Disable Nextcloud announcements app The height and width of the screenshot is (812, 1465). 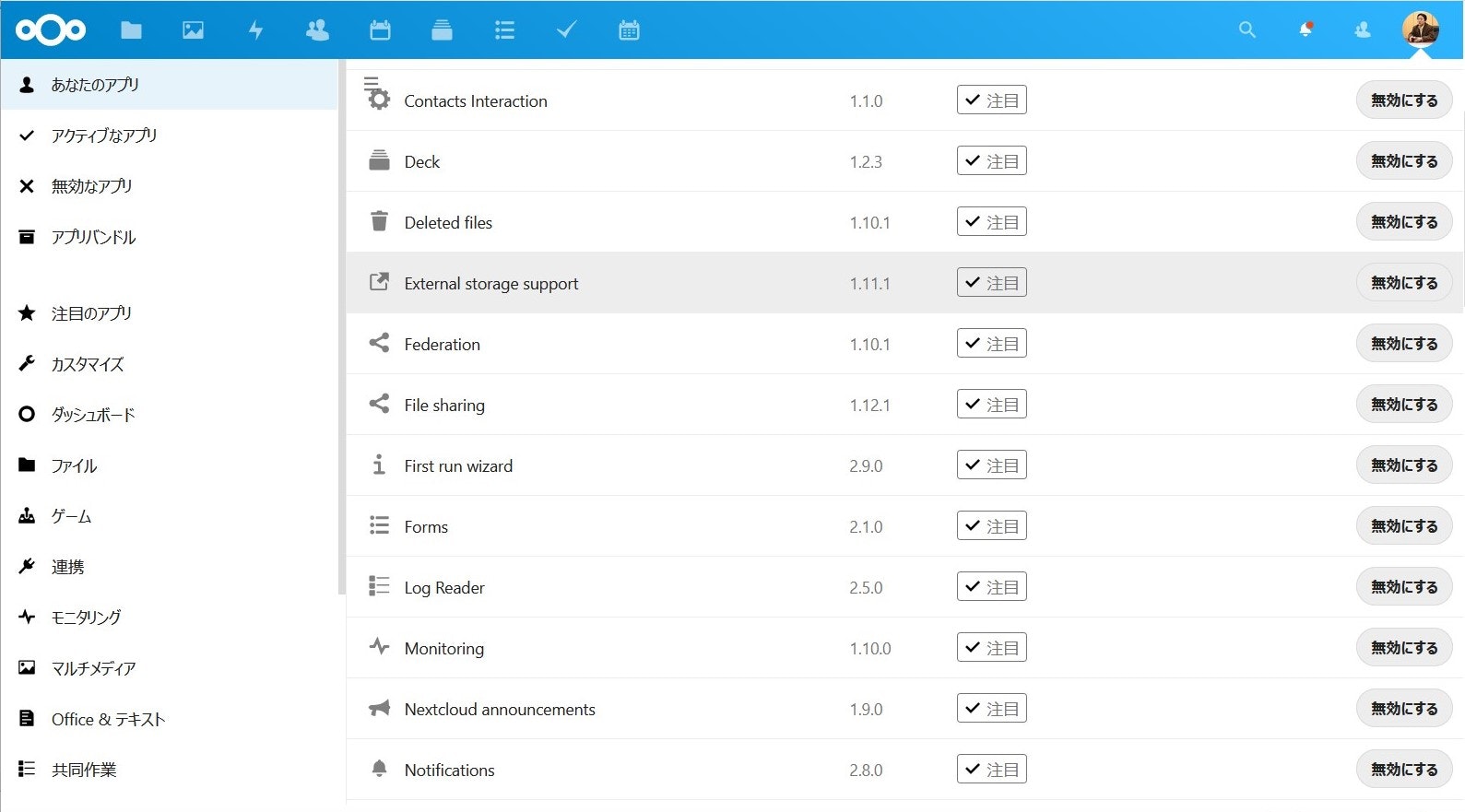[x=1404, y=709]
